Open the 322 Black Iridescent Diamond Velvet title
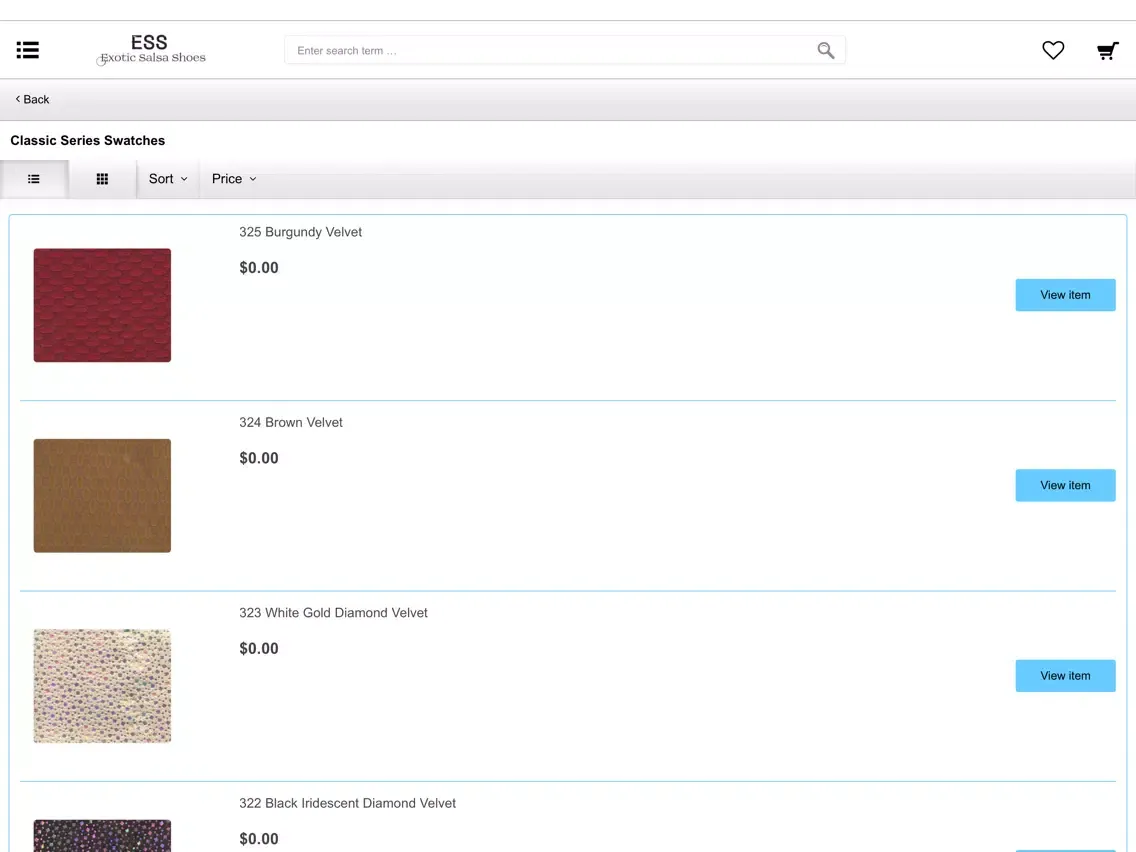 click(x=347, y=803)
